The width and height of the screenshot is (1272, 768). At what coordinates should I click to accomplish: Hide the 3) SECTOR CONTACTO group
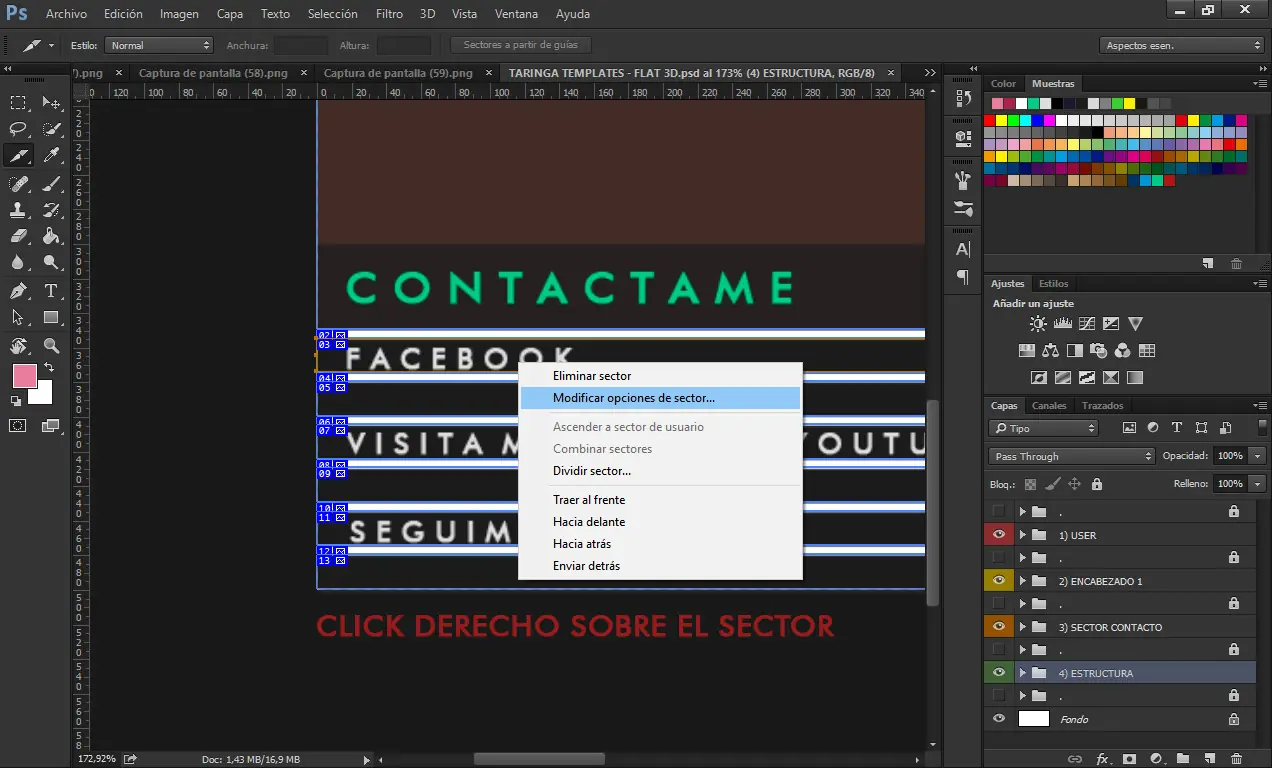pyautogui.click(x=998, y=627)
